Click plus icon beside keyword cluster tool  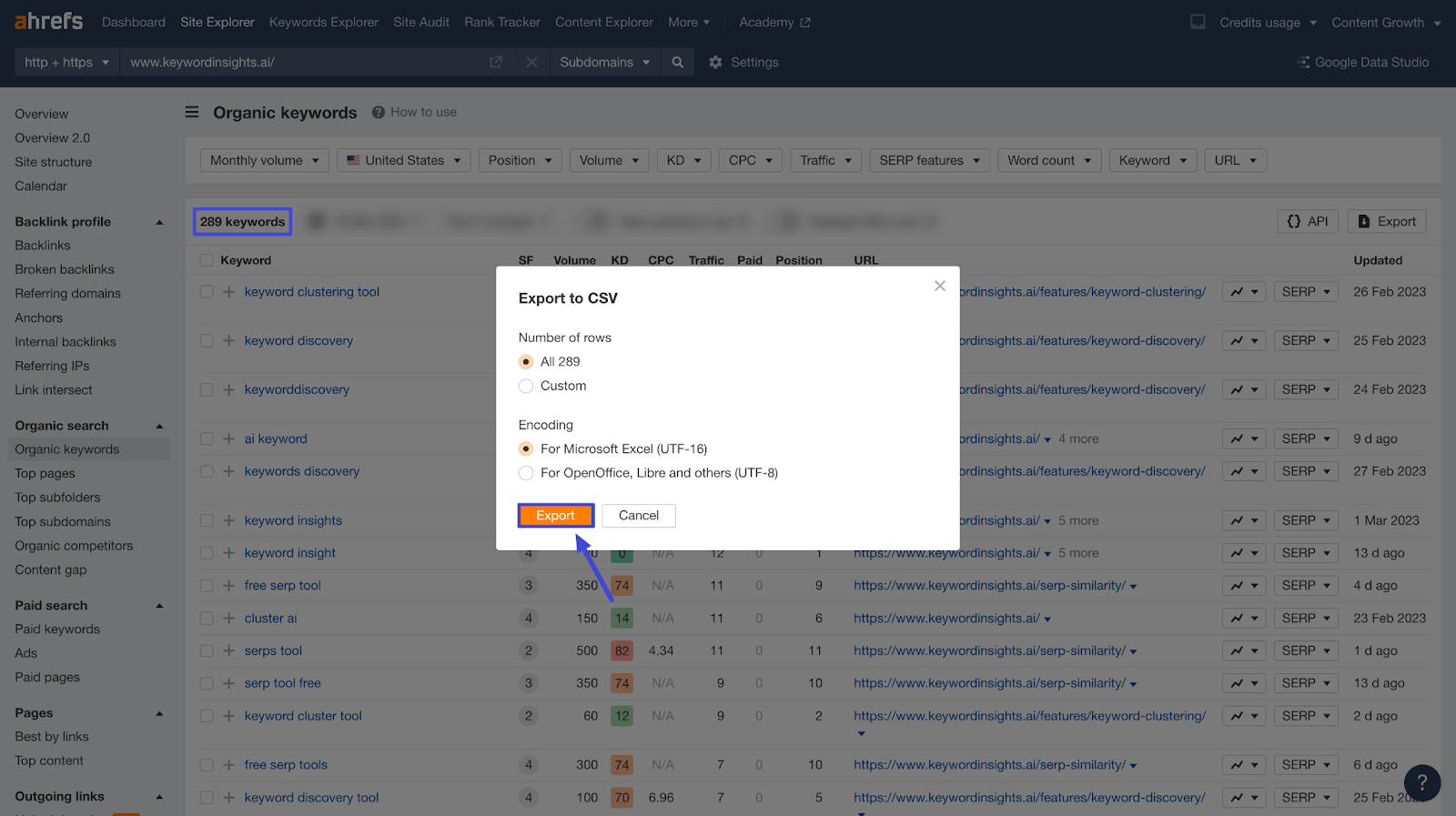[x=228, y=716]
